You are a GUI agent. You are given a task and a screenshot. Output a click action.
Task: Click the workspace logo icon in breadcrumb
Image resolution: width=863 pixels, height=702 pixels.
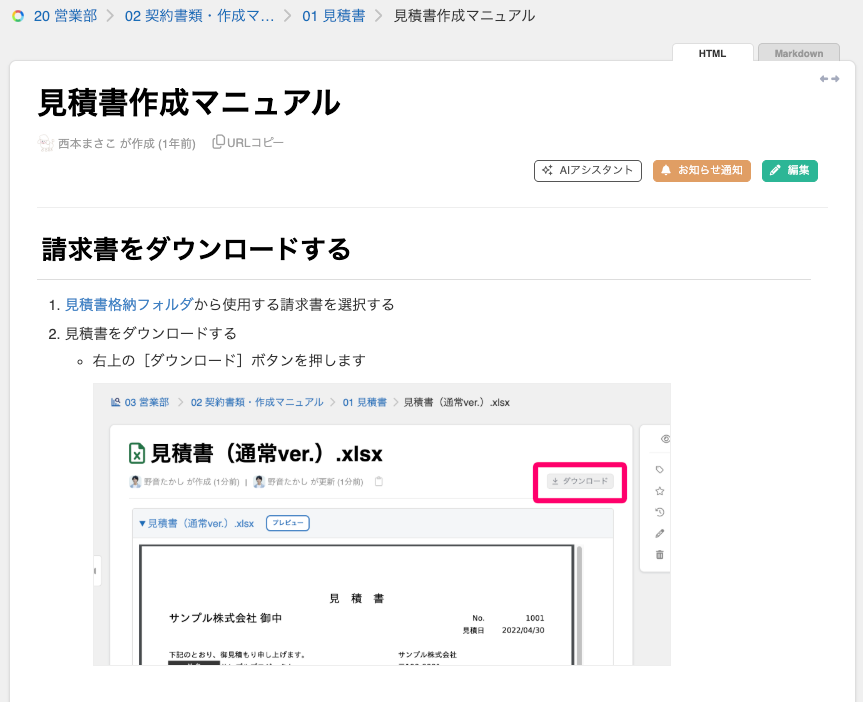pos(18,16)
